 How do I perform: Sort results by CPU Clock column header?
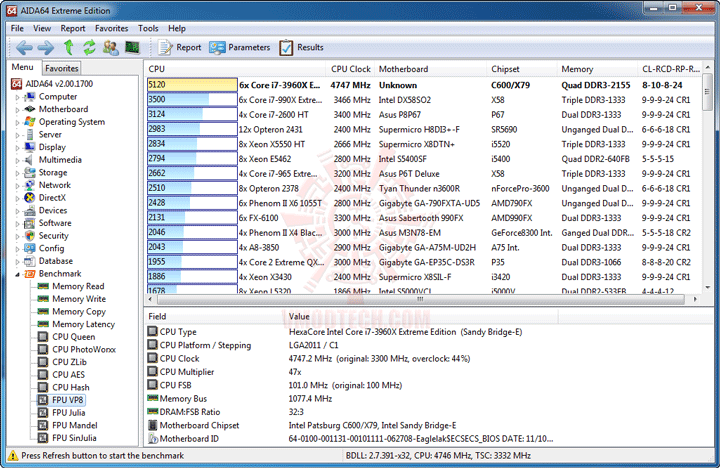350,69
